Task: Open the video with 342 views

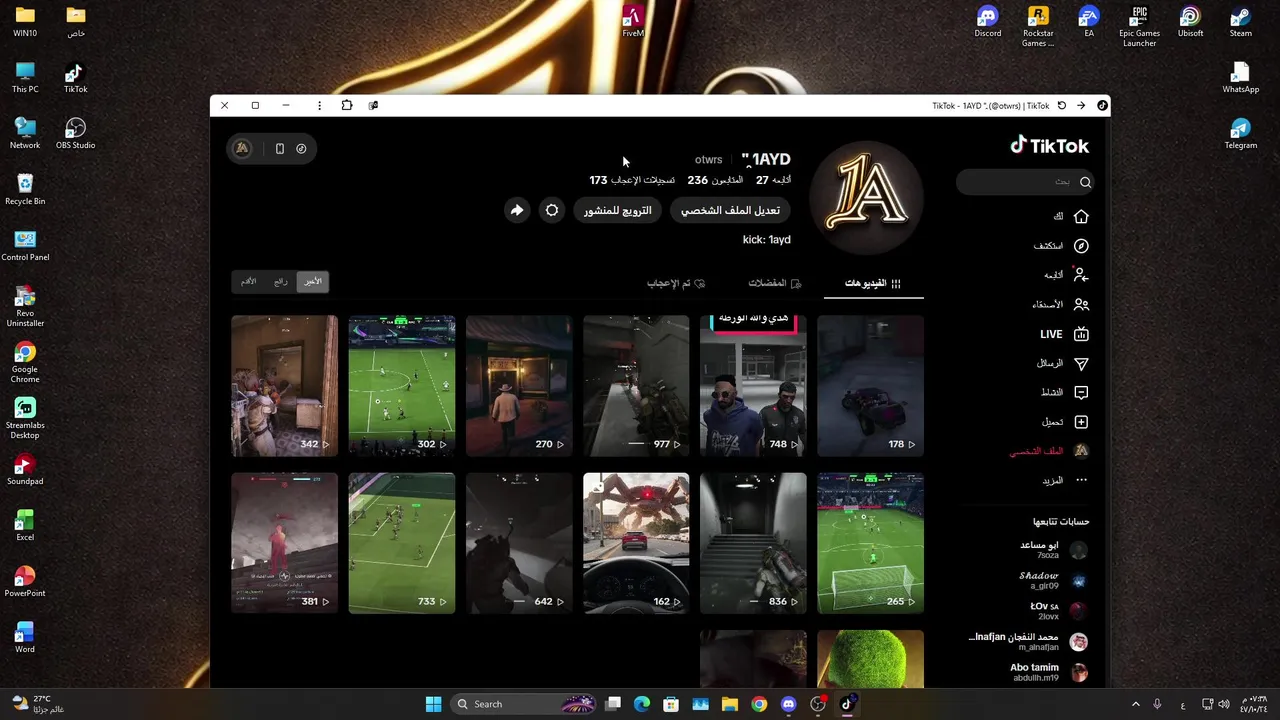Action: tap(284, 386)
